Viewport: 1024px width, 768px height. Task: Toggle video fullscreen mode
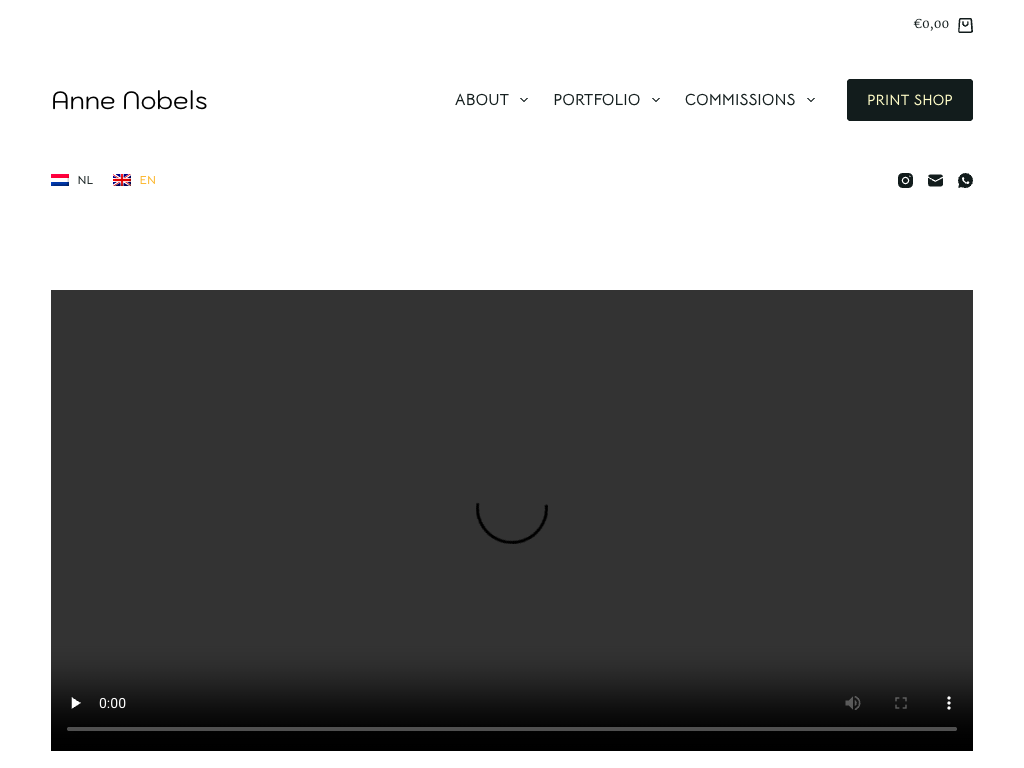(901, 703)
